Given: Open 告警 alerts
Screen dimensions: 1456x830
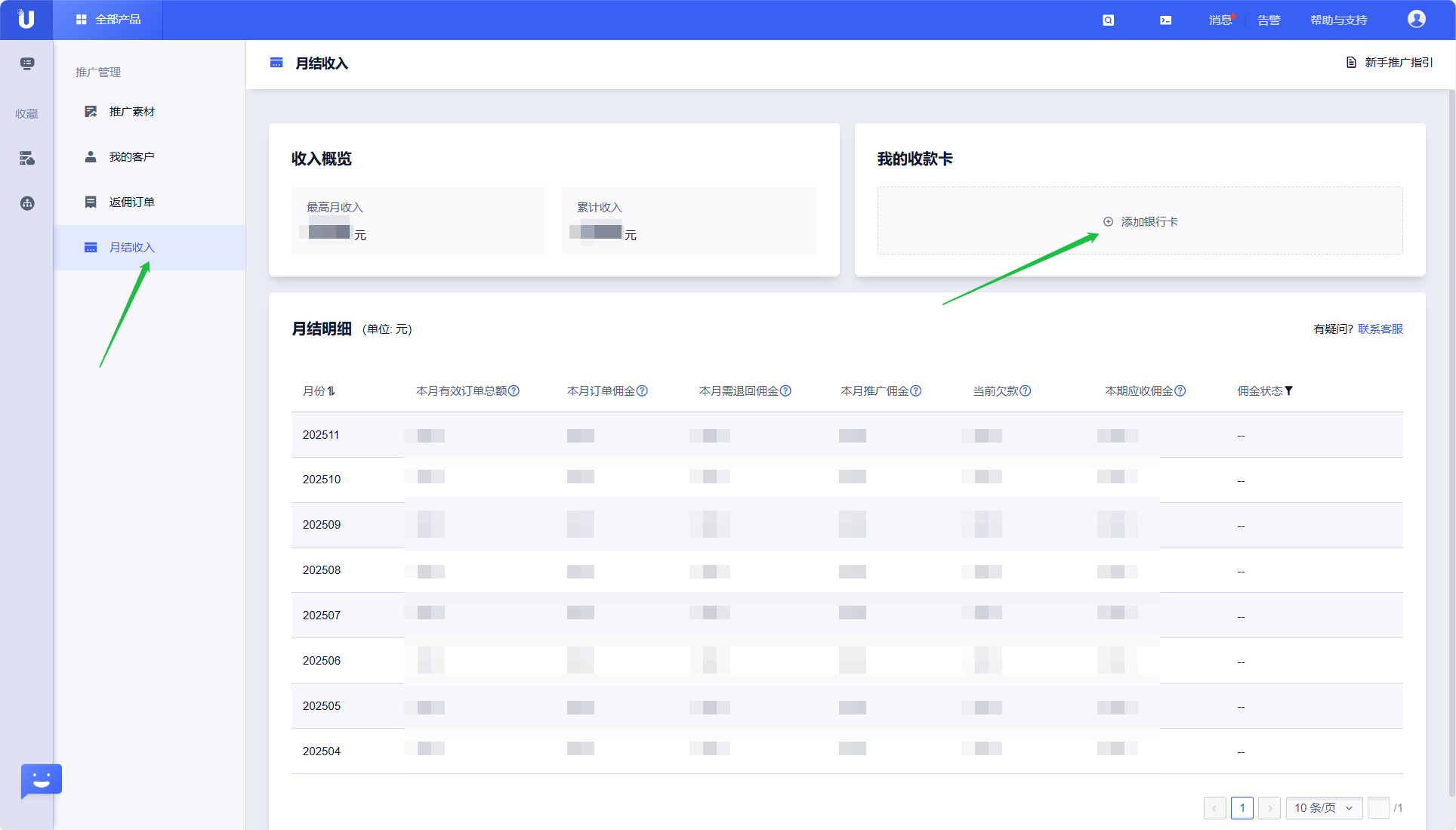Looking at the screenshot, I should click(x=1269, y=20).
